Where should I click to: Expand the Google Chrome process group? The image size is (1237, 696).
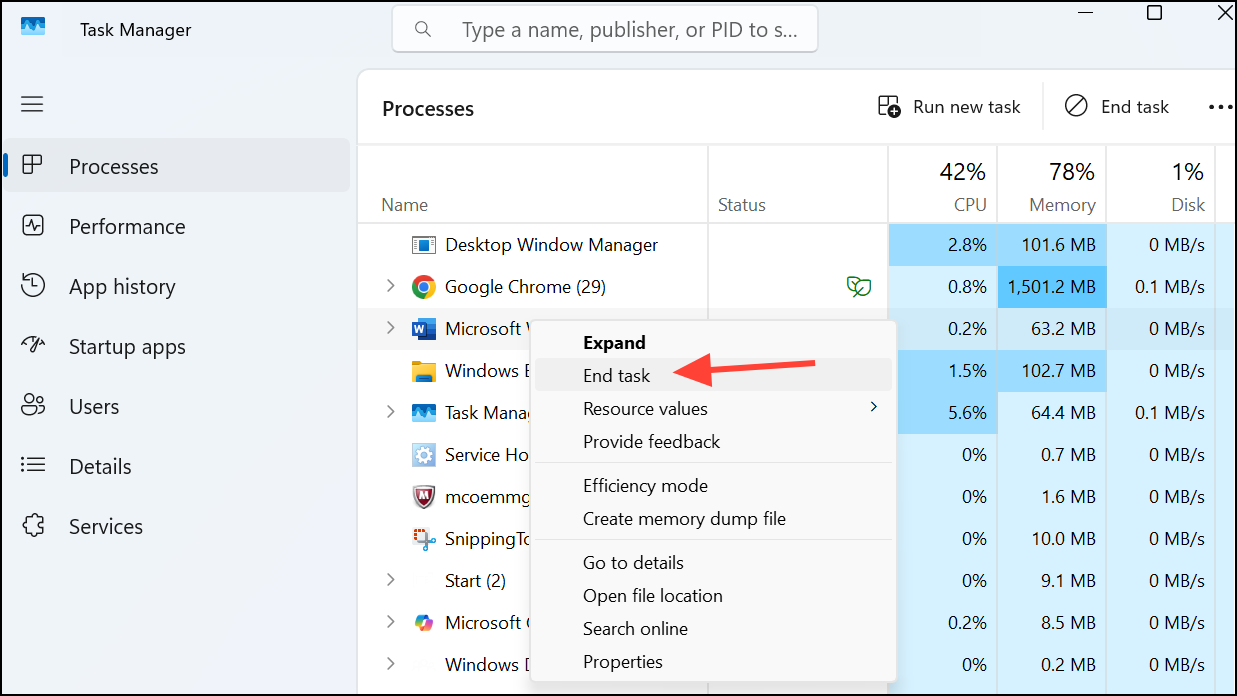pos(391,287)
